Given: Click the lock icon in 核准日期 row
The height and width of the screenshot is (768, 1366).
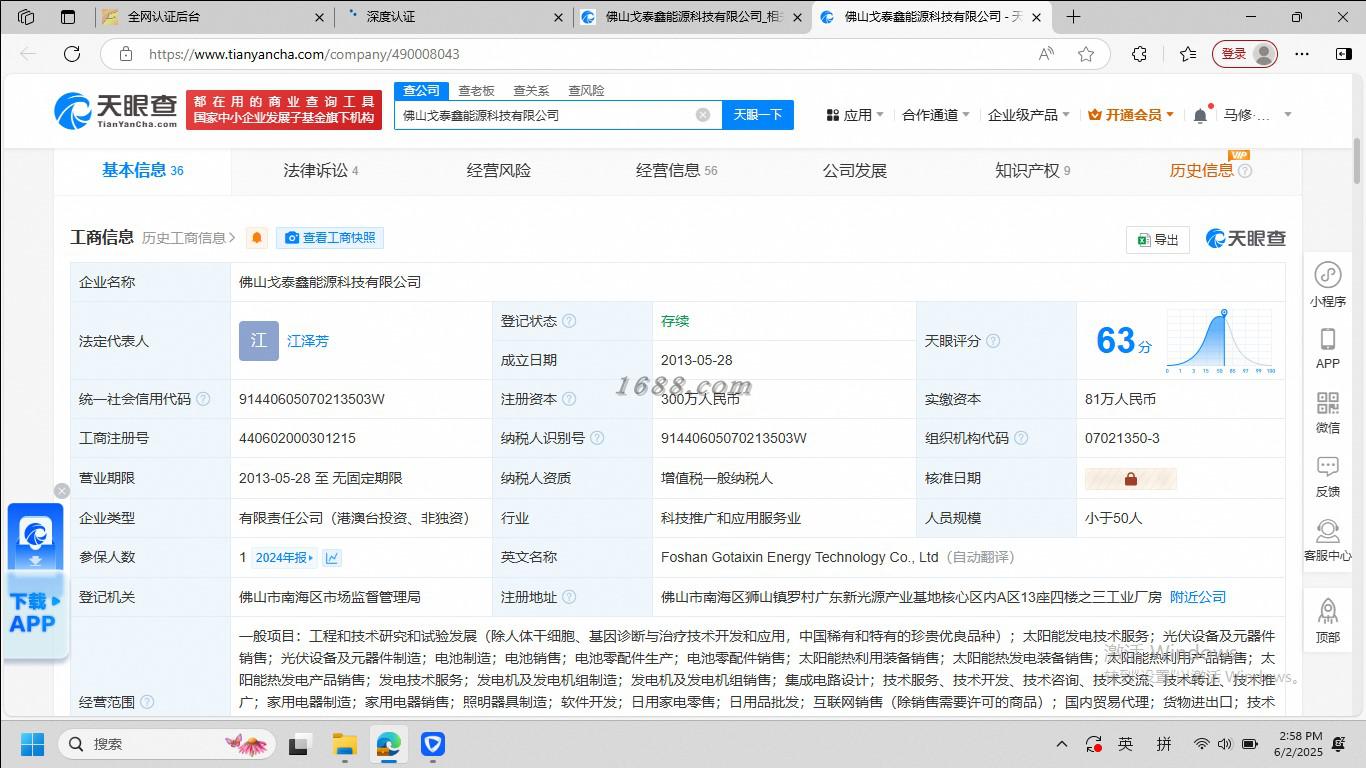Looking at the screenshot, I should point(1131,478).
